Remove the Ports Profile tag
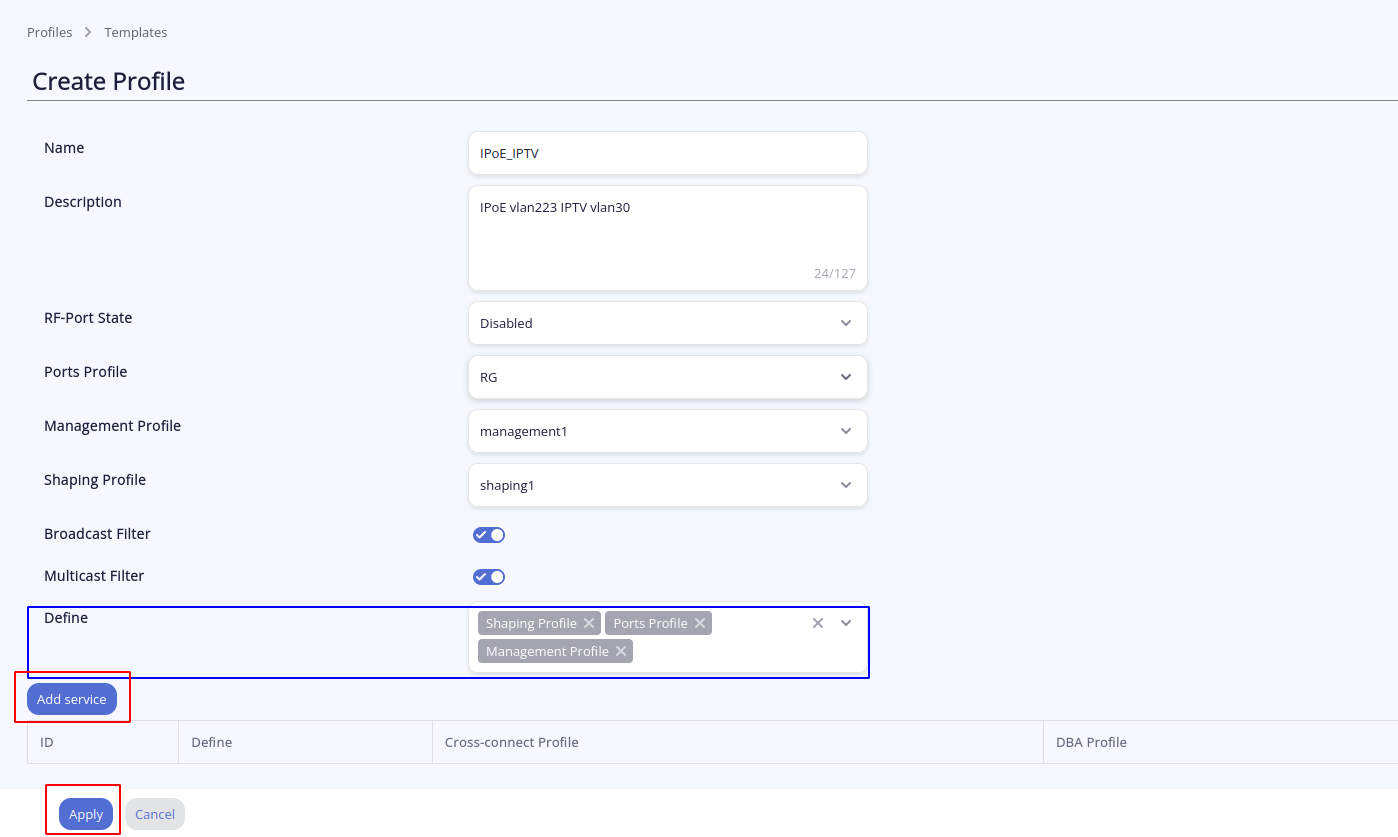 tap(700, 623)
